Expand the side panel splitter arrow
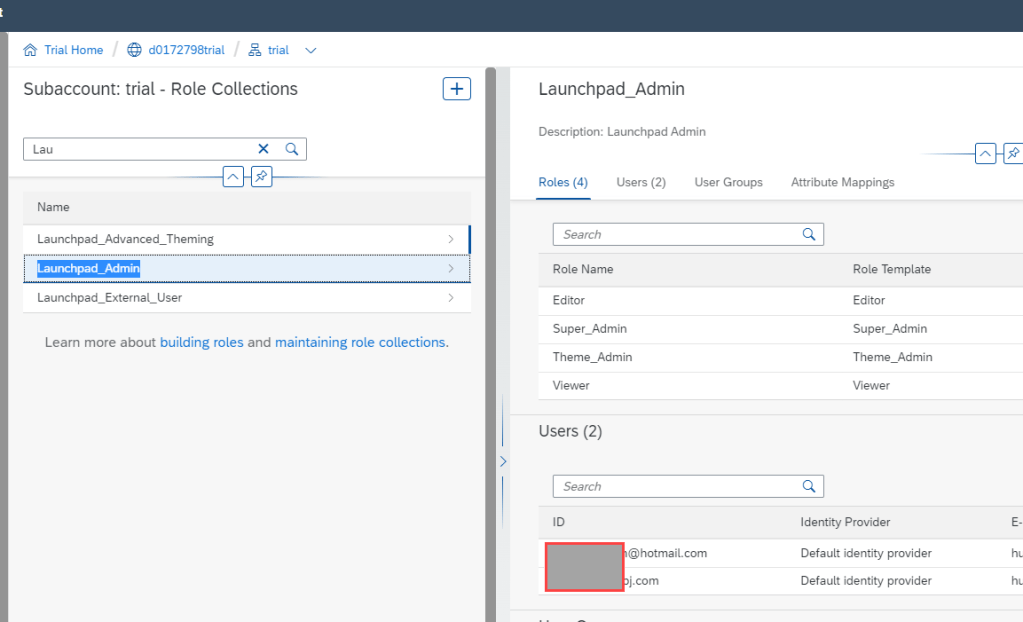Screen dimensions: 1023x622 pos(502,461)
